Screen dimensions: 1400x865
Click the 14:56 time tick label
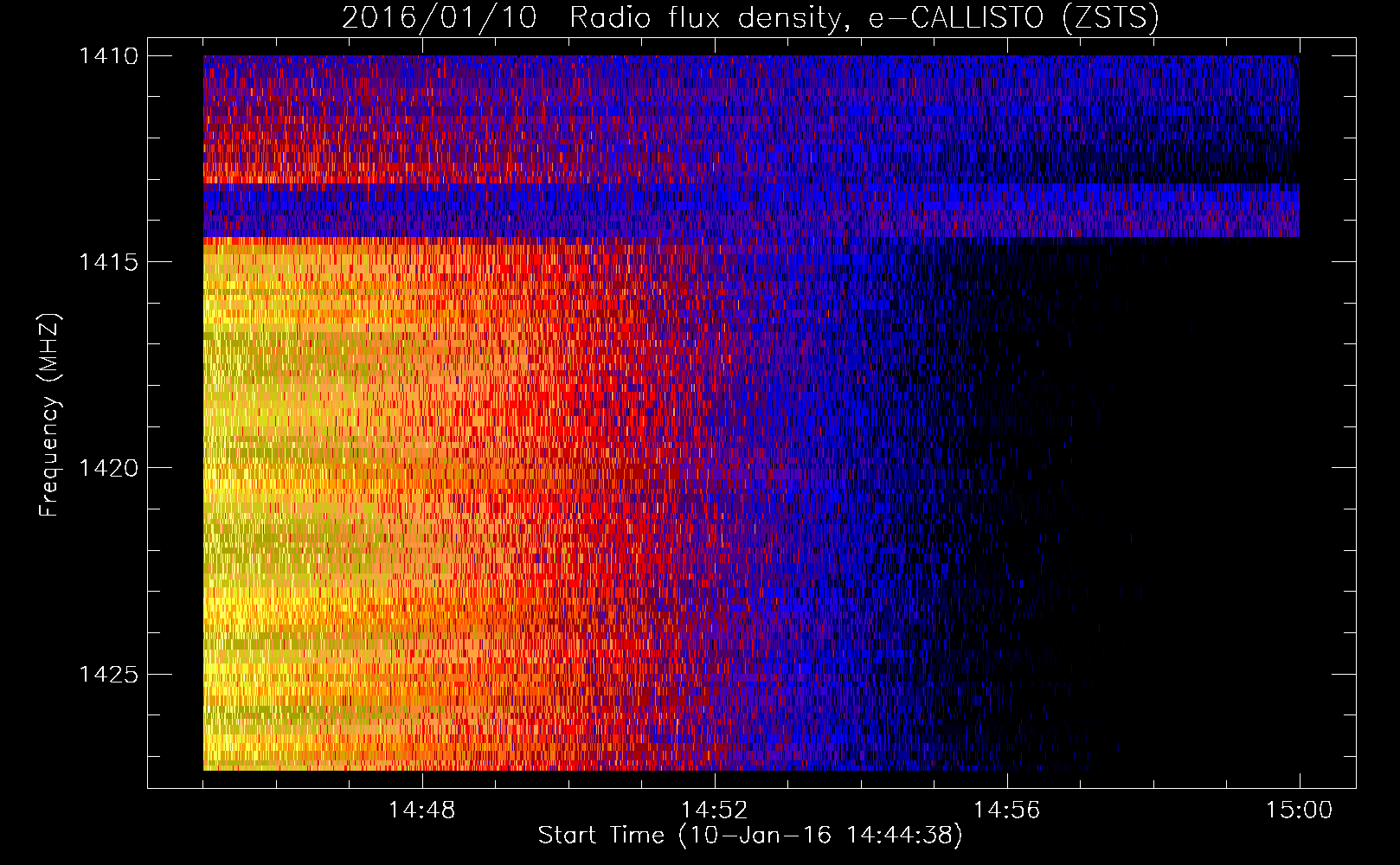click(1006, 811)
